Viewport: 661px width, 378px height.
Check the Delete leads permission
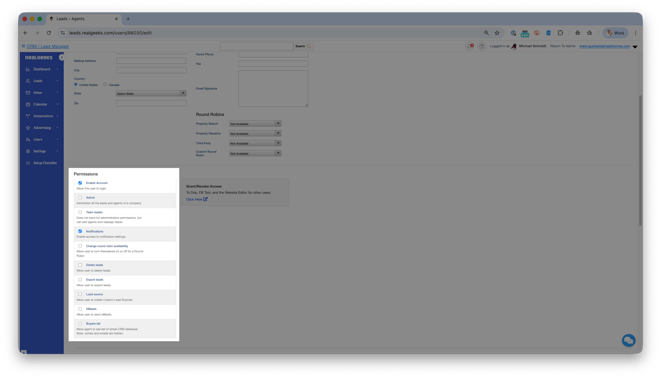coord(80,265)
